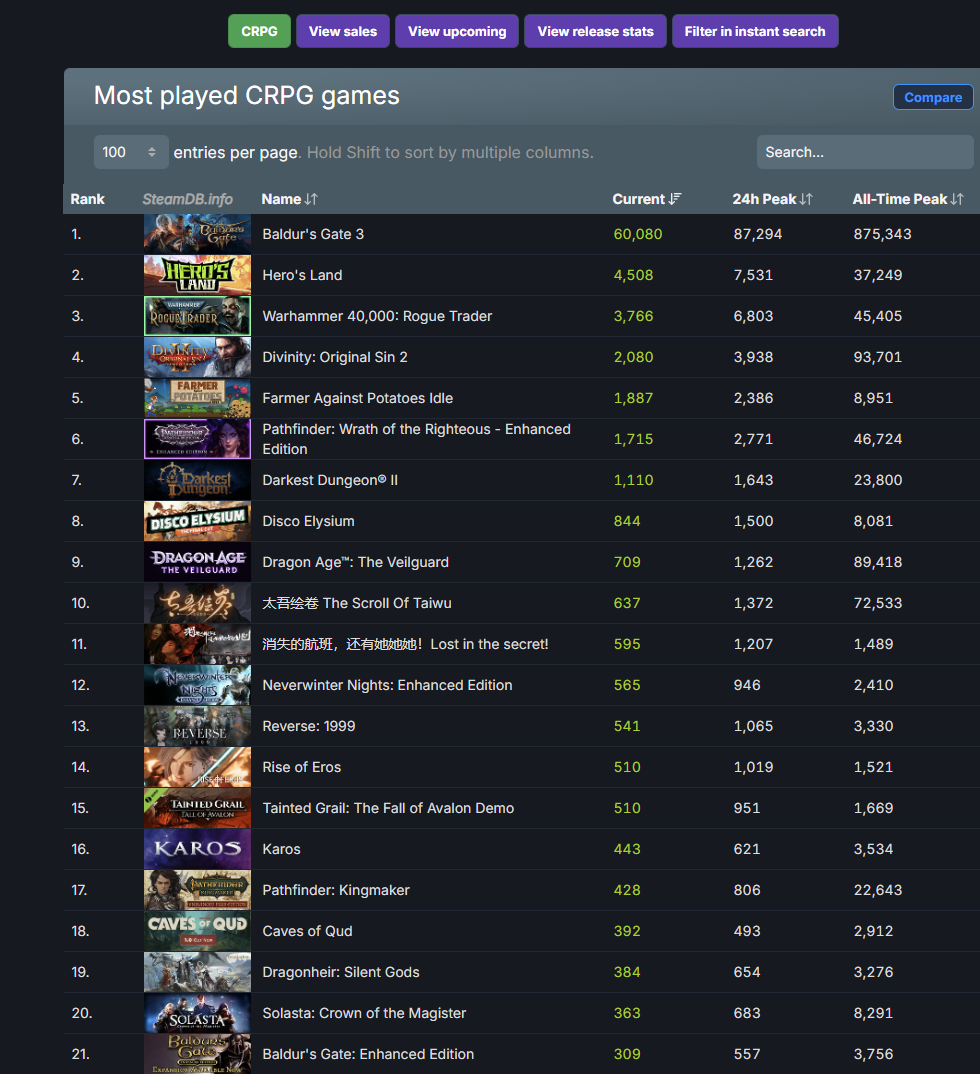
Task: Open the Pathfinder Wrath of the Righteous thumbnail
Action: click(x=197, y=439)
